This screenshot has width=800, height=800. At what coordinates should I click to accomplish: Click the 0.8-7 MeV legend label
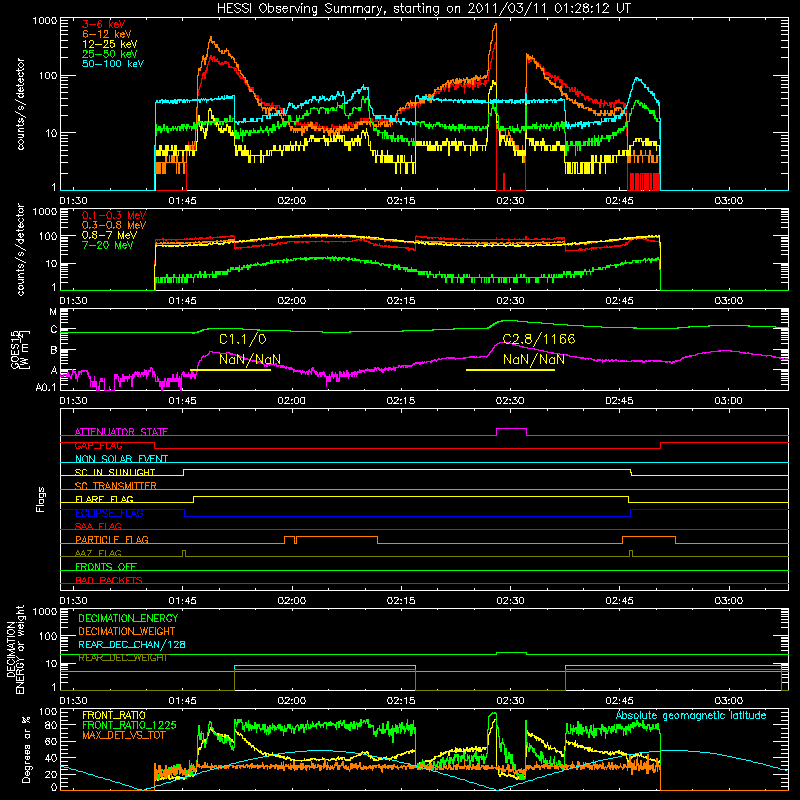tap(109, 235)
